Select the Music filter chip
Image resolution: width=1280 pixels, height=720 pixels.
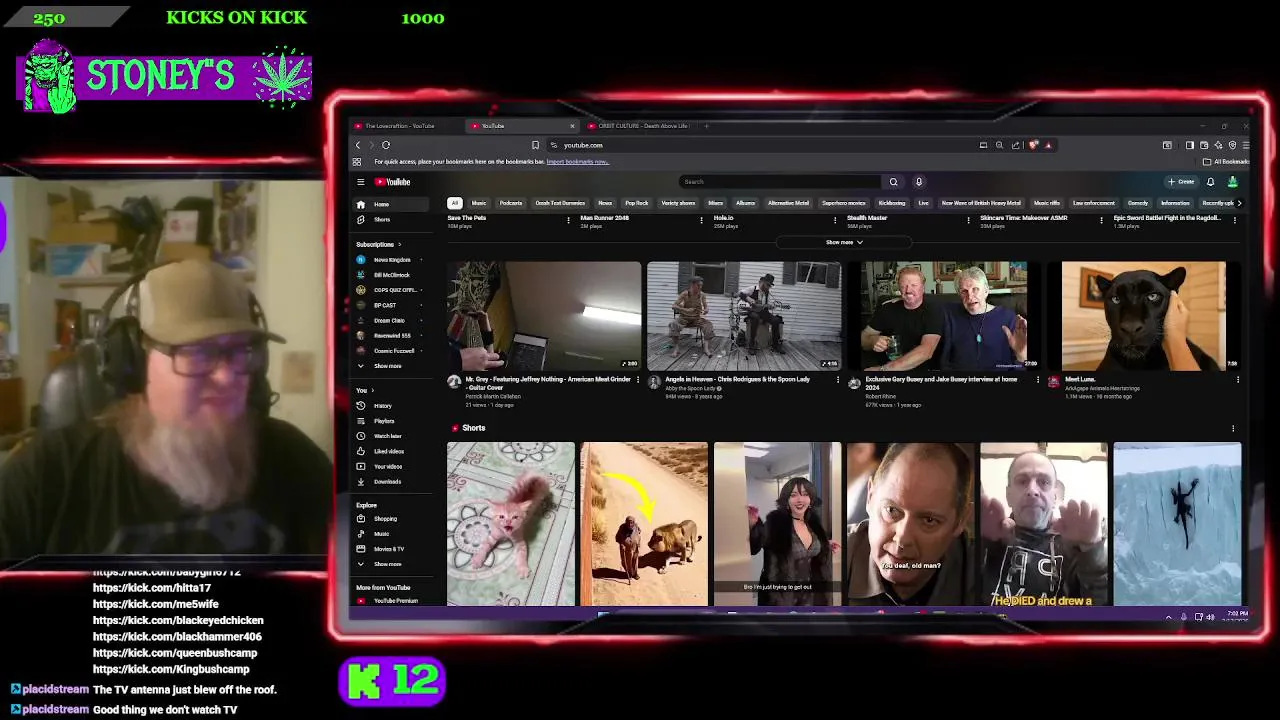click(x=479, y=203)
